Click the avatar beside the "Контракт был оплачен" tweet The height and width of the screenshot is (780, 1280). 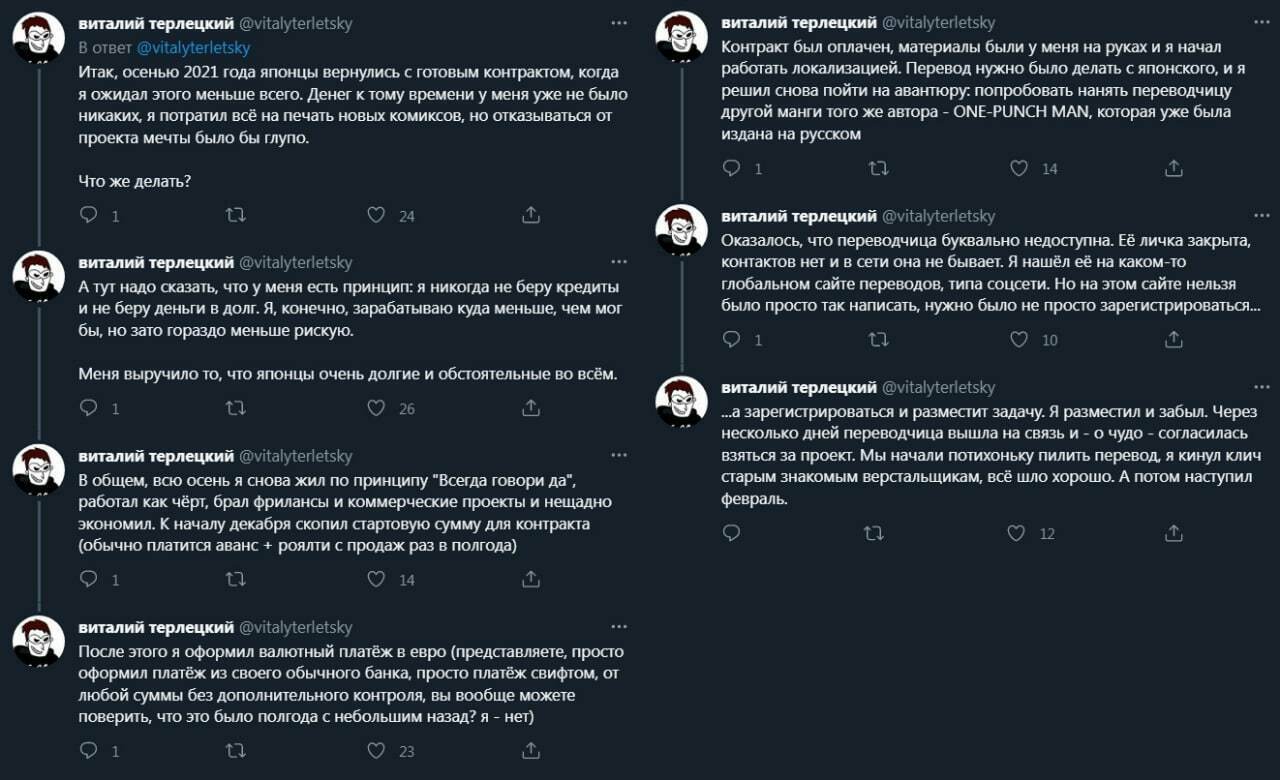click(x=681, y=37)
